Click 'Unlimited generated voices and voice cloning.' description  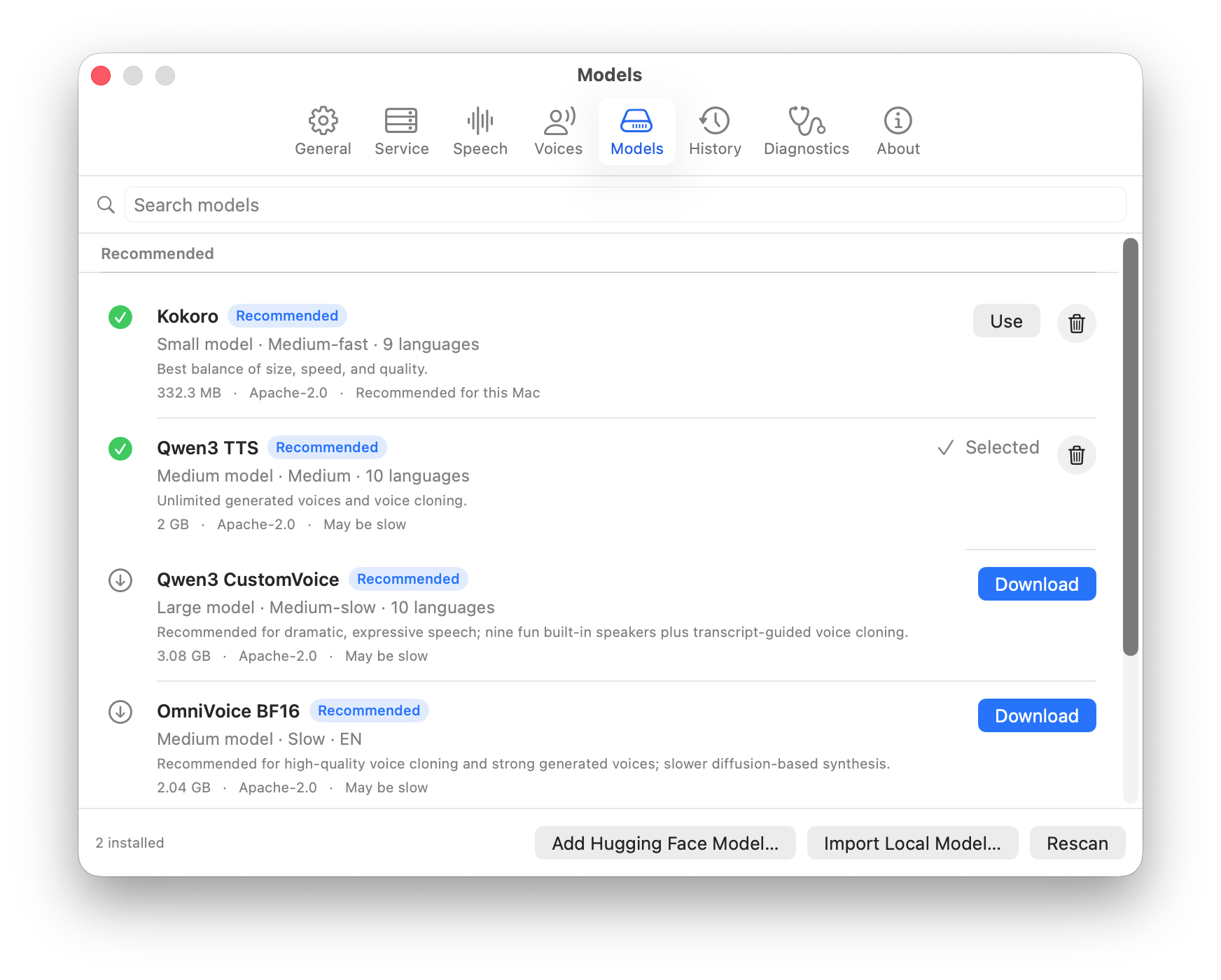pos(312,500)
